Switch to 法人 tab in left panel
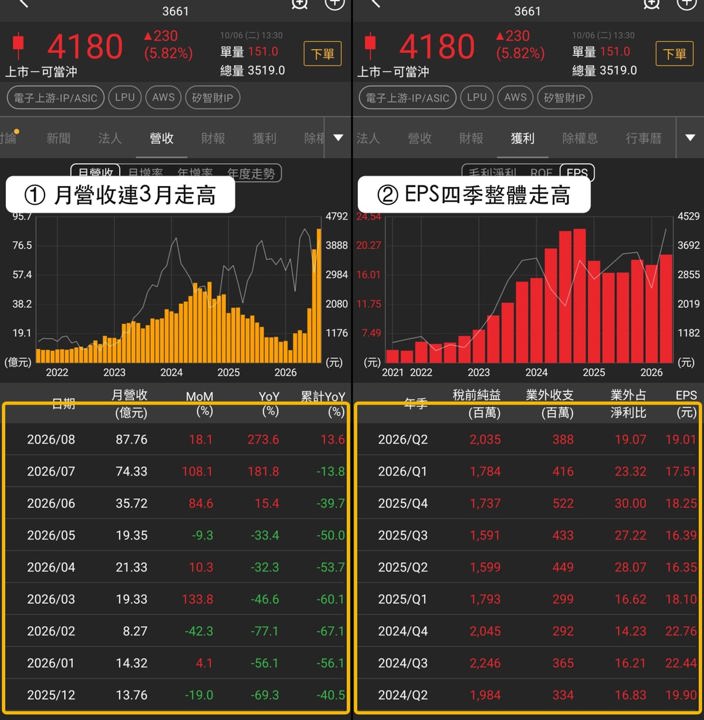The width and height of the screenshot is (704, 720). pos(109,138)
